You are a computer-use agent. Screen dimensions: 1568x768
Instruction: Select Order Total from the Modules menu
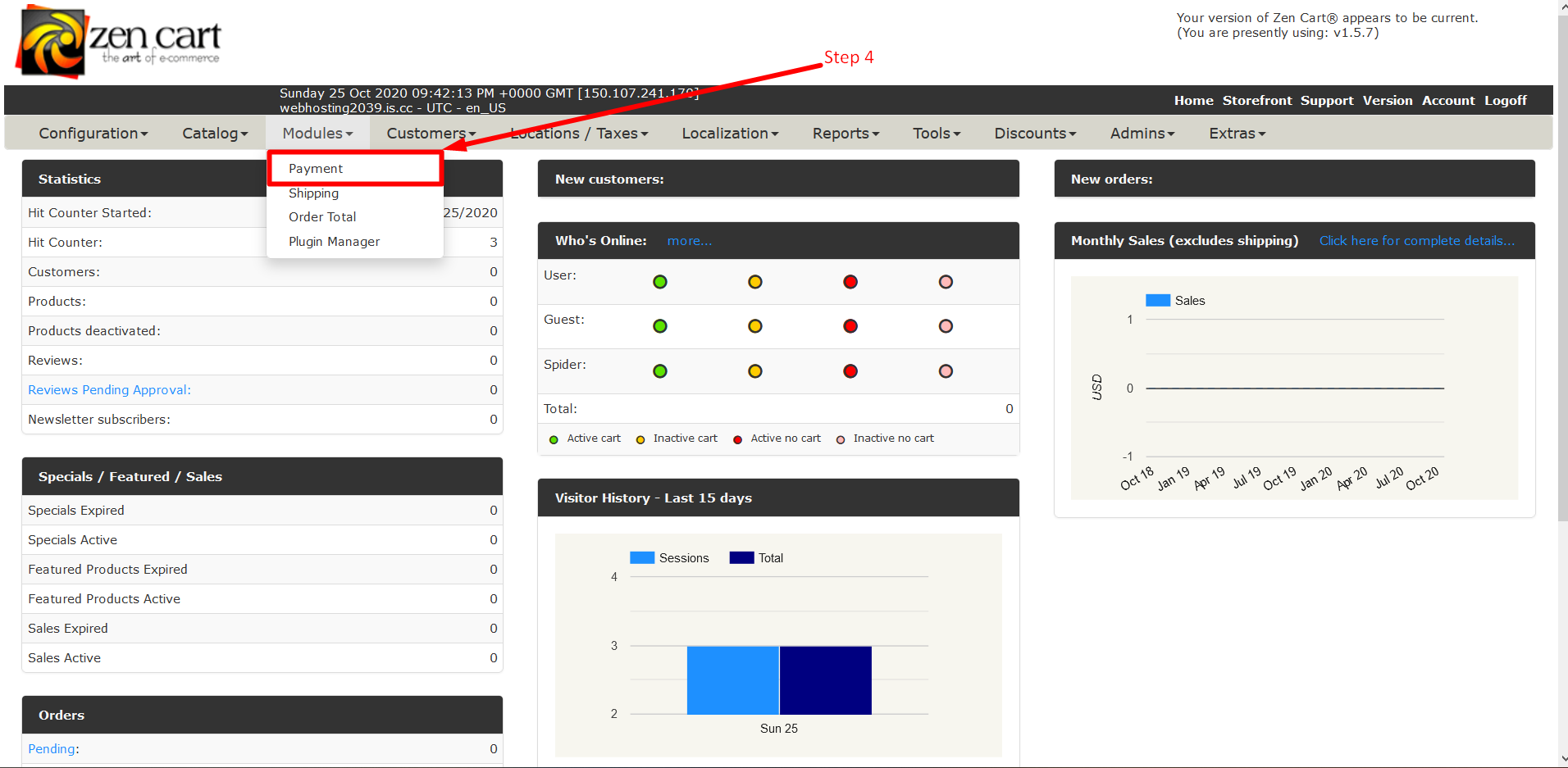pos(322,217)
